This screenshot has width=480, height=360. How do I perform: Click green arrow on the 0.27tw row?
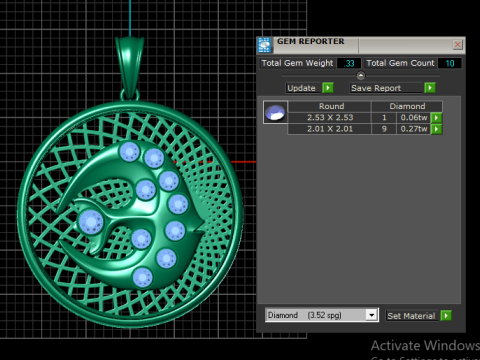point(436,129)
